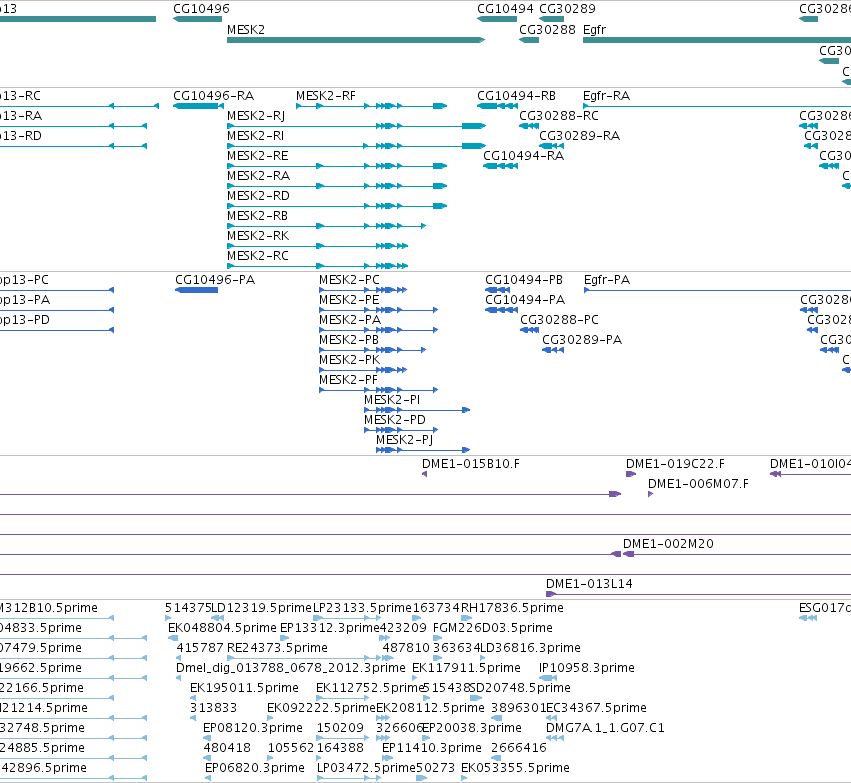Select the LD36816.3prime EST label

(x=530, y=648)
